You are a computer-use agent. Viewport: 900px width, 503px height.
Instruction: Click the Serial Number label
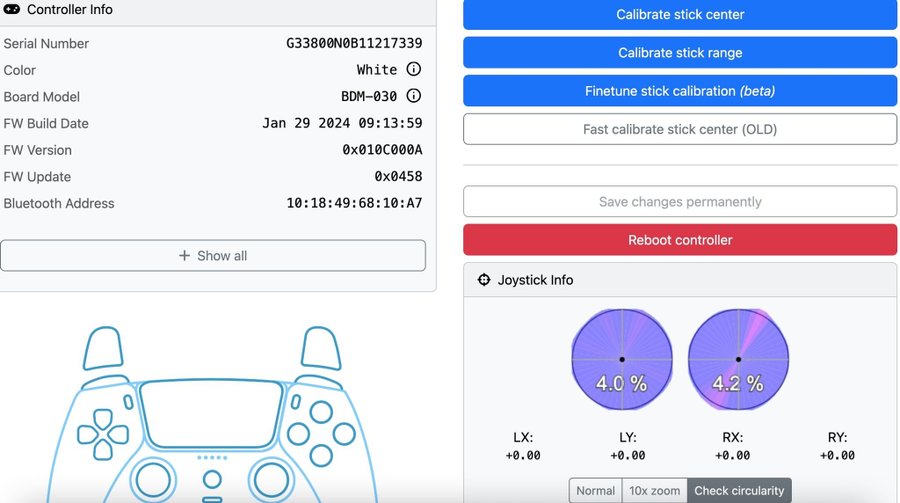click(x=46, y=44)
